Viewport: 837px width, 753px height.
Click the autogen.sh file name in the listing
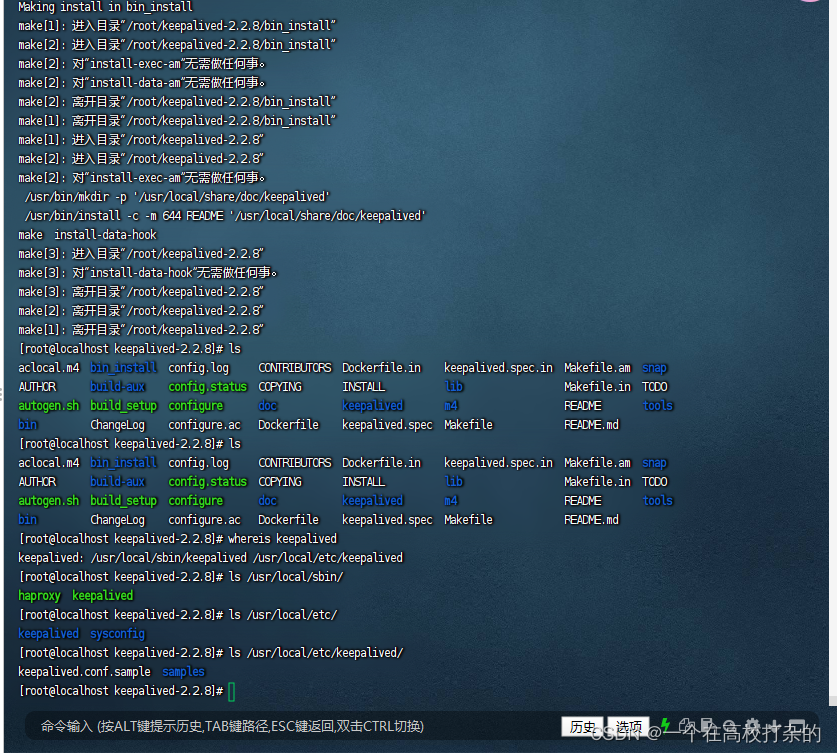(x=48, y=405)
